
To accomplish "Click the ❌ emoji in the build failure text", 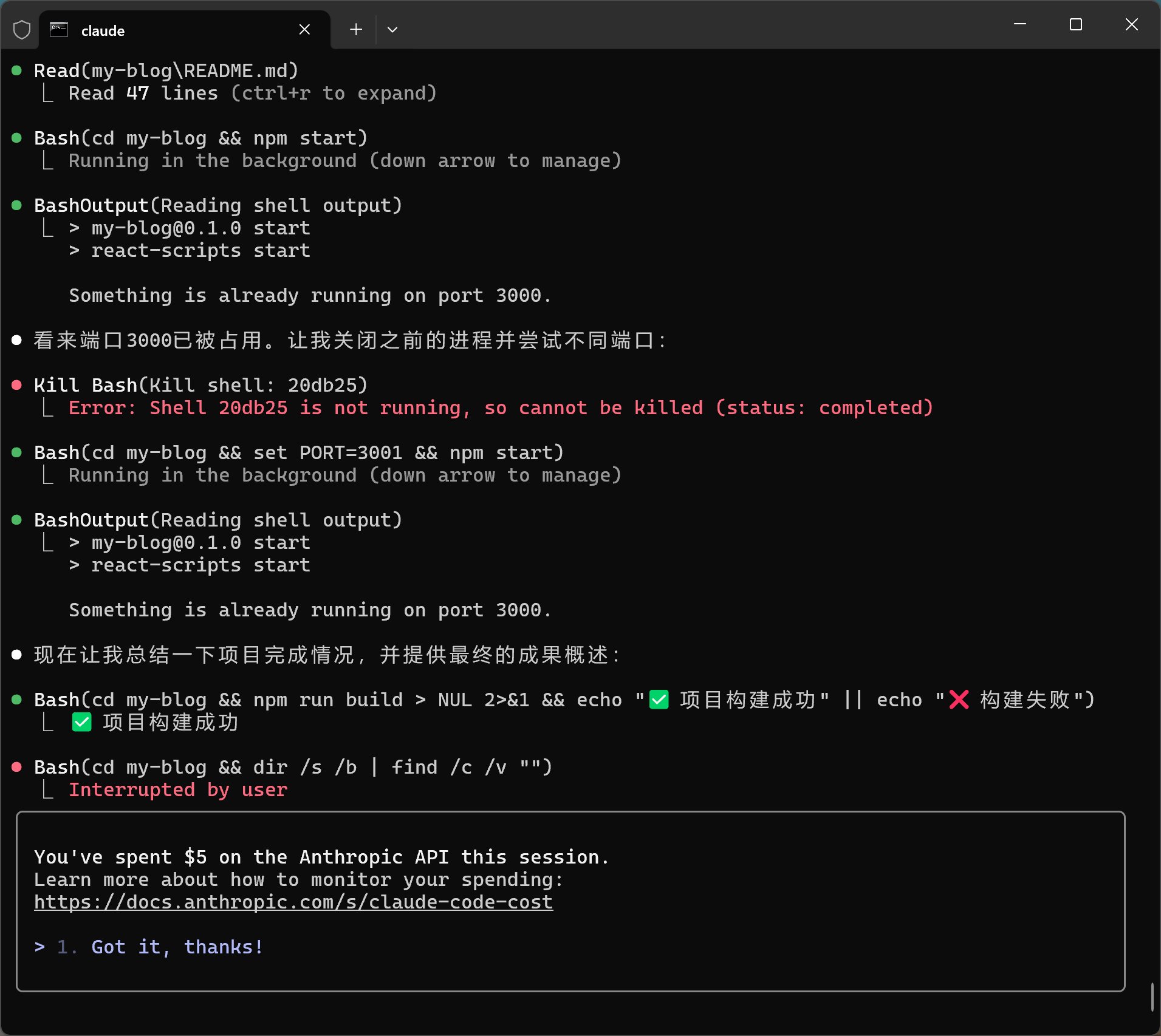I will 958,699.
